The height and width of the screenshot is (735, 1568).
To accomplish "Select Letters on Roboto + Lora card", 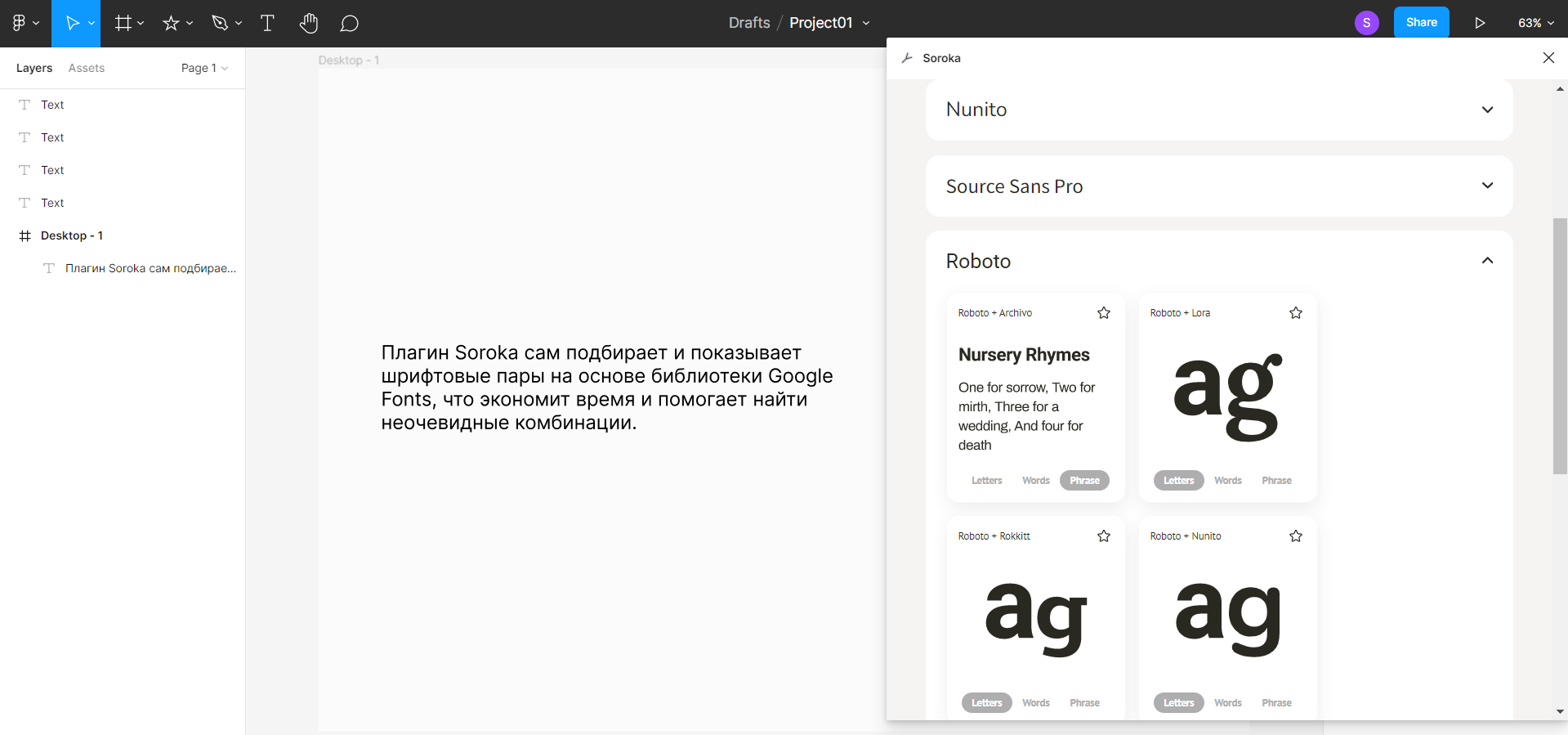I will [x=1178, y=481].
